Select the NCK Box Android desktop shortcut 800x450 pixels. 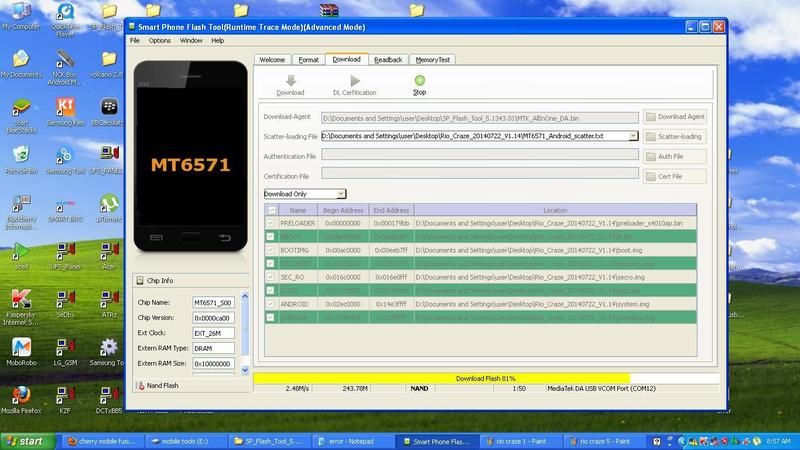(65, 68)
